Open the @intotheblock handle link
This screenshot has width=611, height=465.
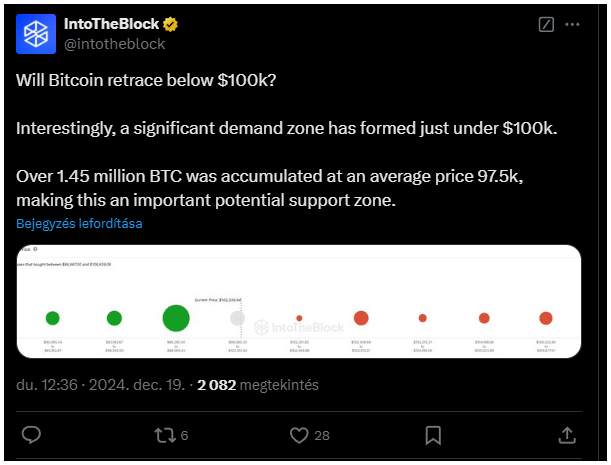pyautogui.click(x=114, y=44)
